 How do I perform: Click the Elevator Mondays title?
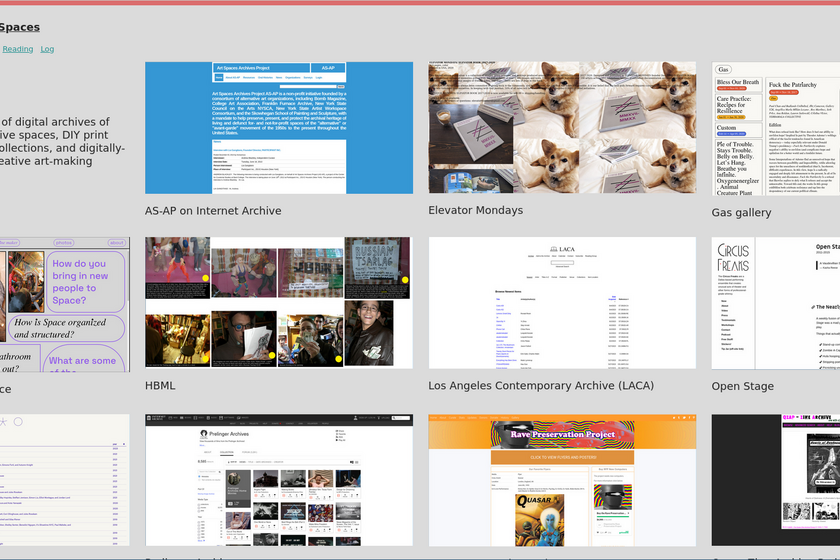pos(475,210)
